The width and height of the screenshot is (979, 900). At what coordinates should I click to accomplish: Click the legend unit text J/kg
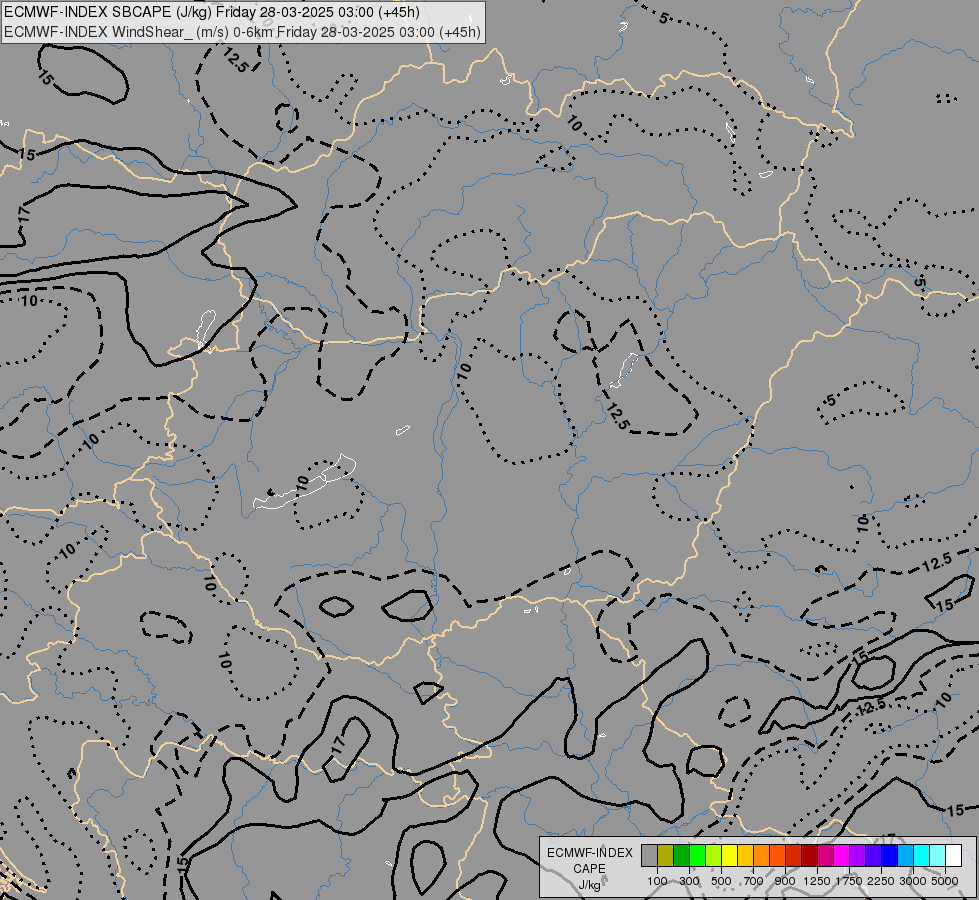pyautogui.click(x=589, y=886)
